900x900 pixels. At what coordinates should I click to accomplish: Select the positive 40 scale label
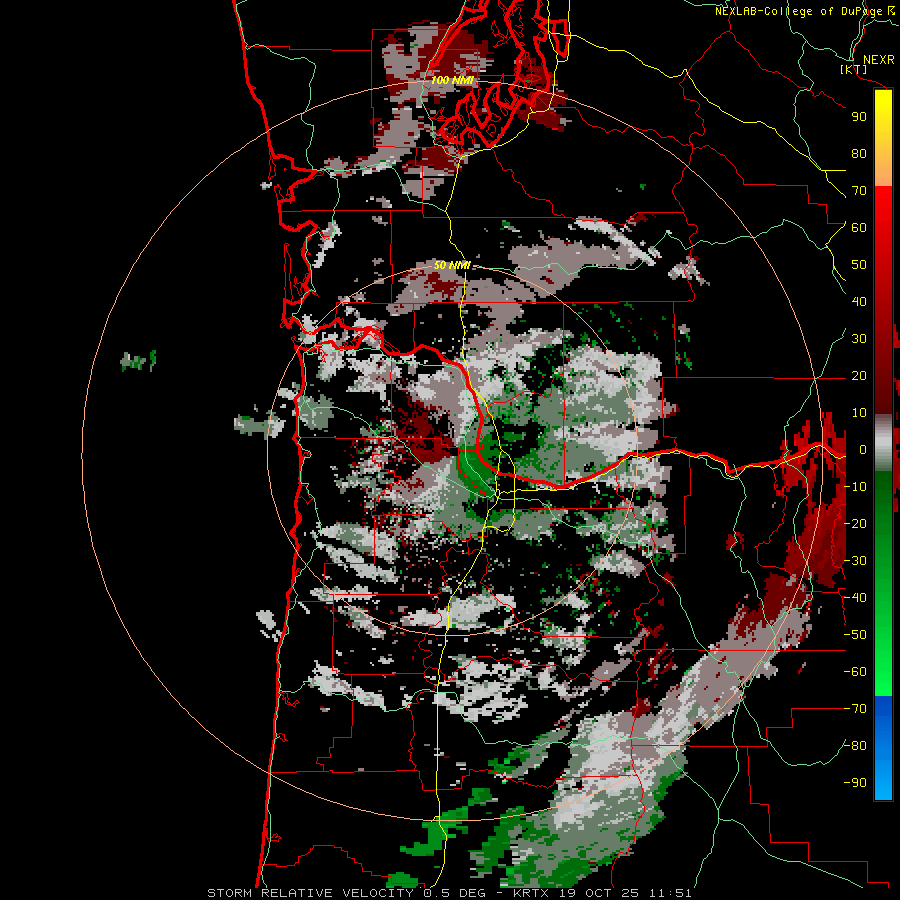pos(859,302)
